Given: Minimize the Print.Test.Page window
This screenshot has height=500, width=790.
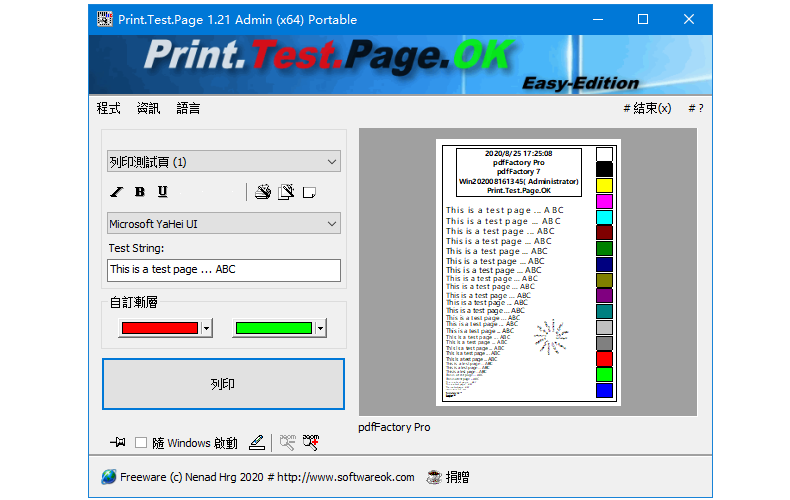Looking at the screenshot, I should [x=598, y=19].
